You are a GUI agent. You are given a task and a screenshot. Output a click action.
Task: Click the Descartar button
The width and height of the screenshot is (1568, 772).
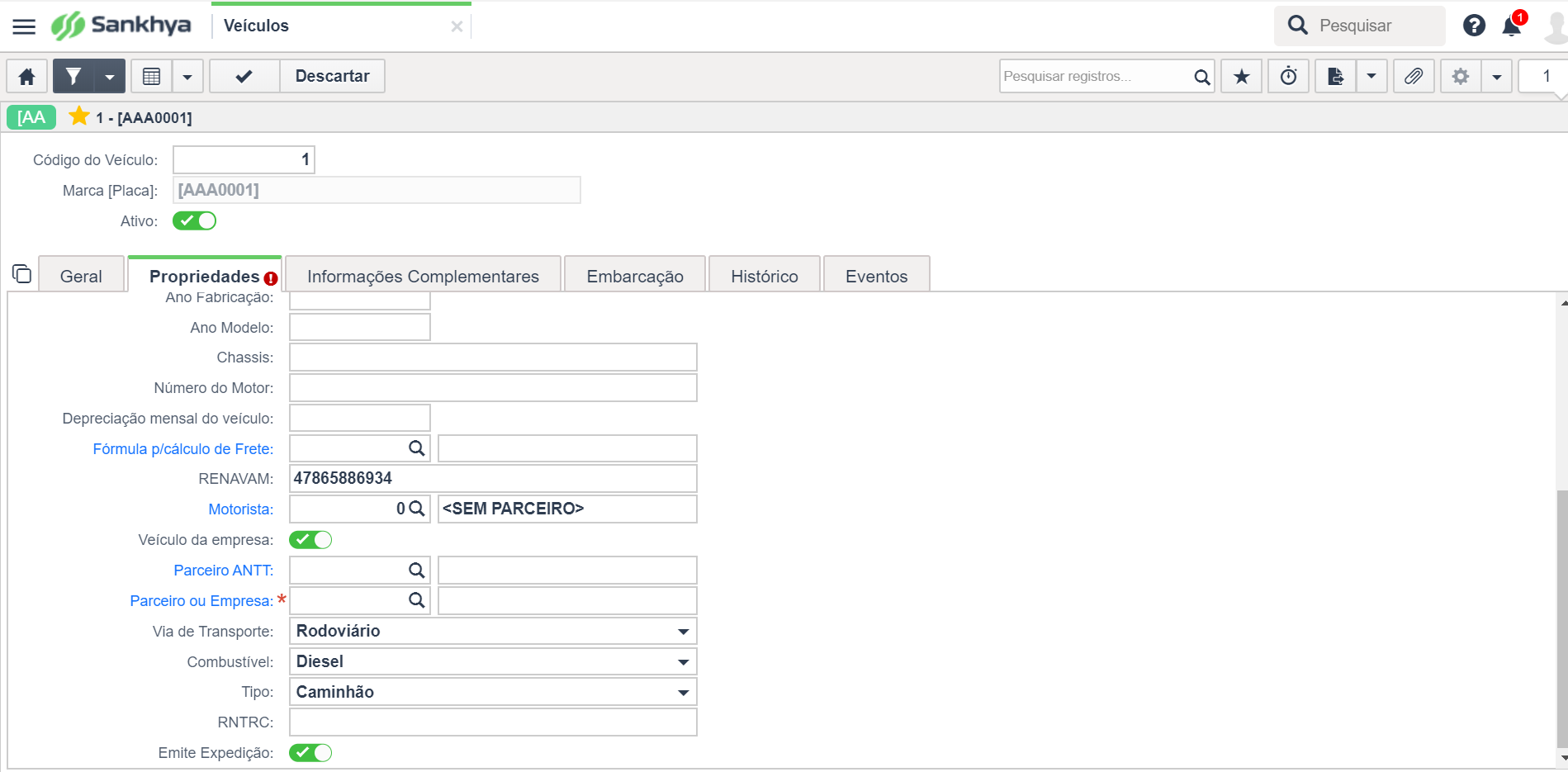[332, 77]
